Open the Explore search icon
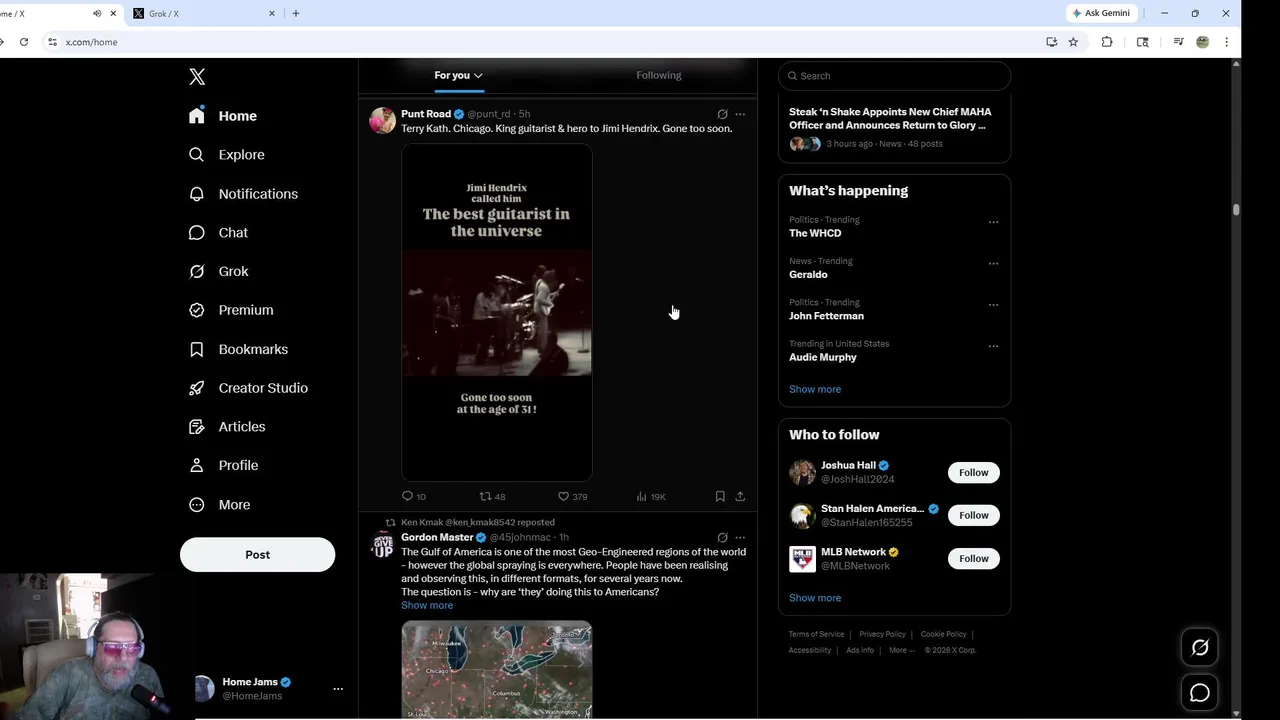The width and height of the screenshot is (1280, 720). [197, 154]
